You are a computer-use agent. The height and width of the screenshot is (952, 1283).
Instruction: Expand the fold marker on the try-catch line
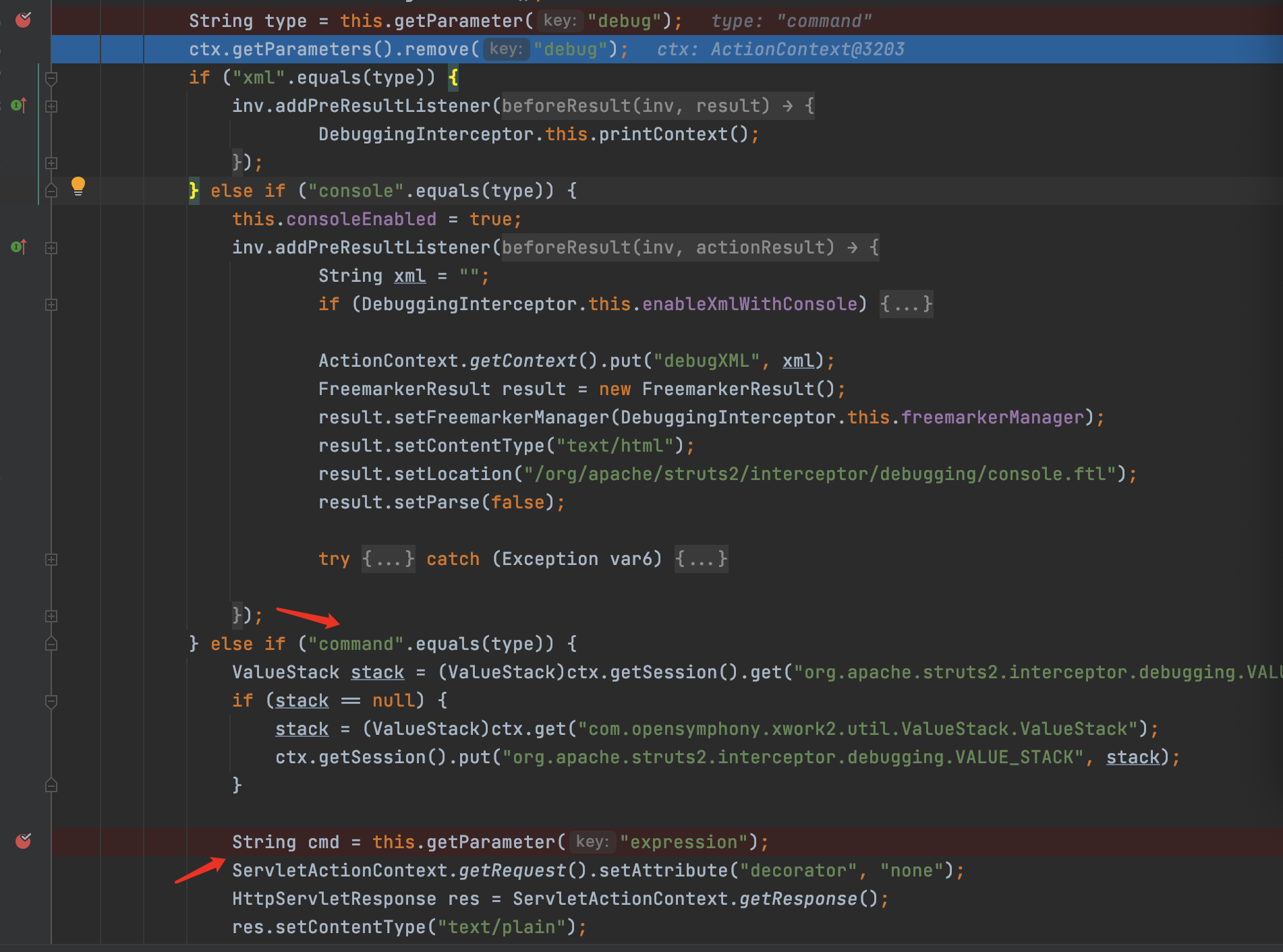click(x=51, y=560)
